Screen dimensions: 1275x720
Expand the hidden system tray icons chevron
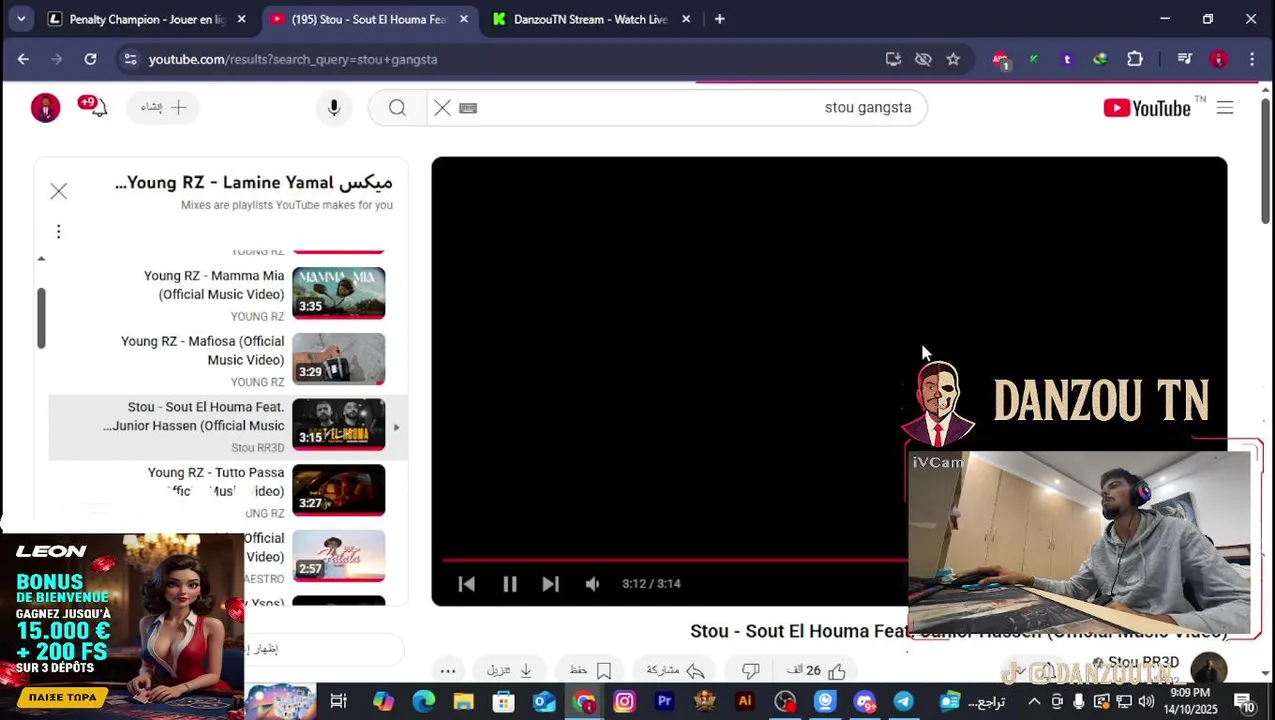coord(1034,701)
